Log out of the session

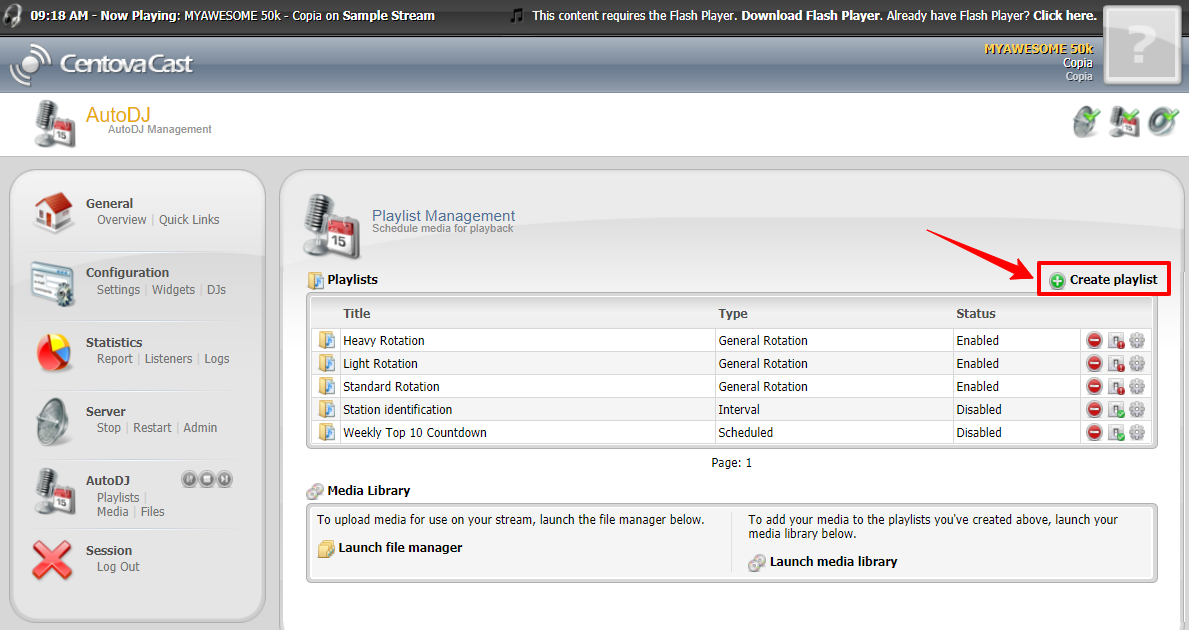pos(118,567)
